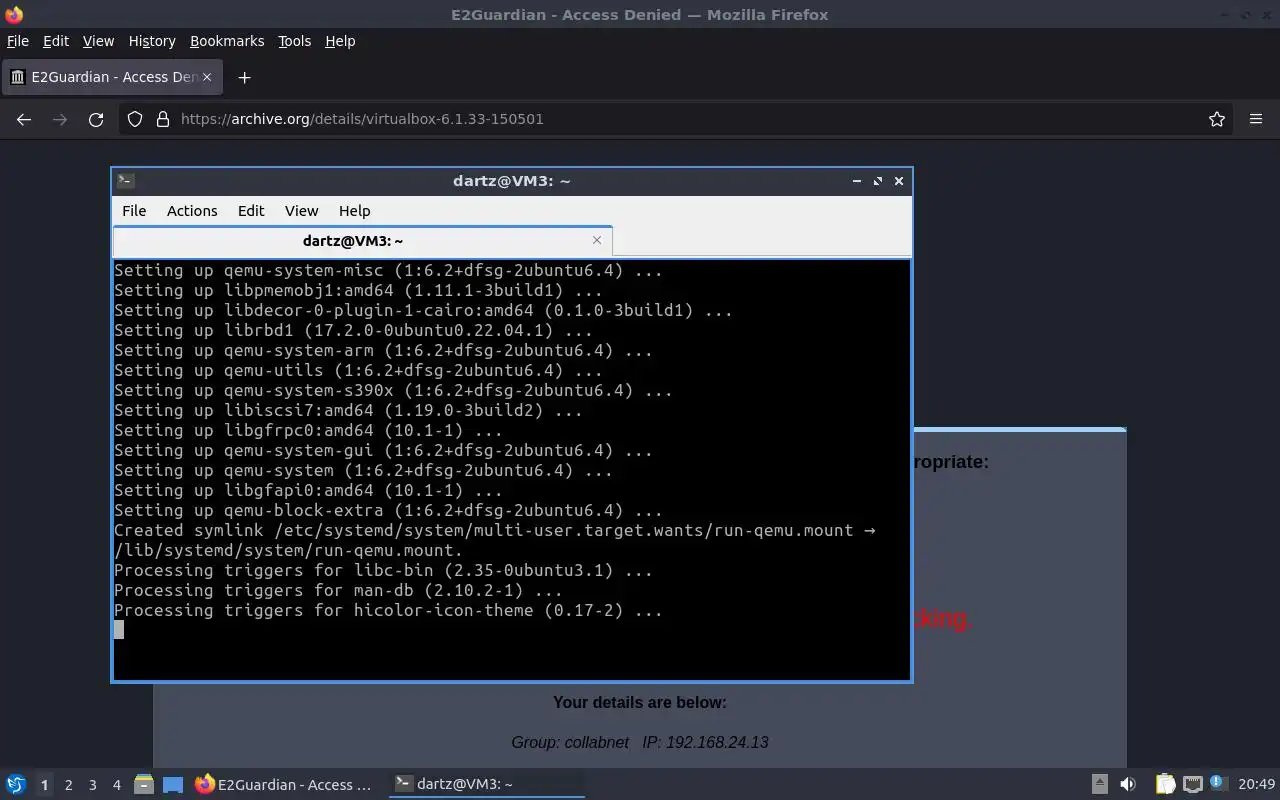Open the terminal Actions menu

tap(192, 211)
